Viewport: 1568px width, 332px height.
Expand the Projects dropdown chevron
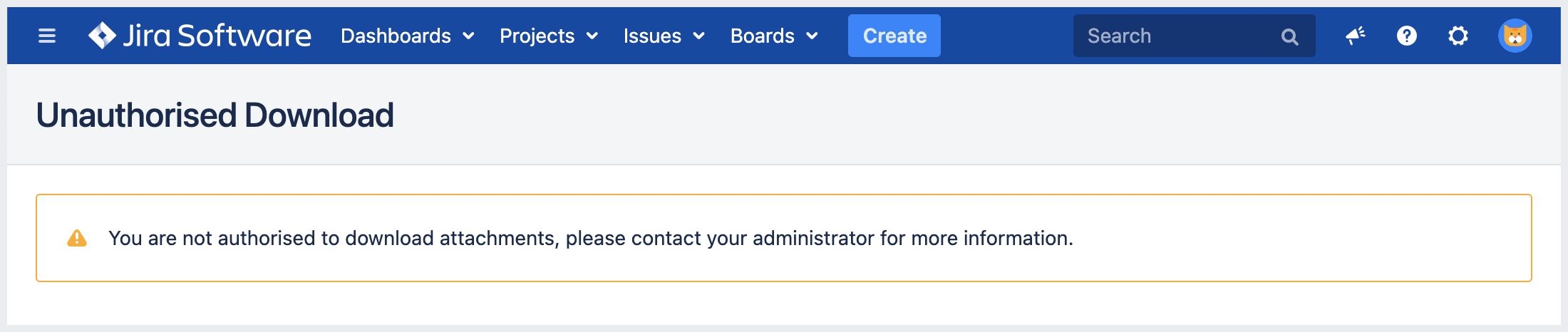pyautogui.click(x=592, y=36)
